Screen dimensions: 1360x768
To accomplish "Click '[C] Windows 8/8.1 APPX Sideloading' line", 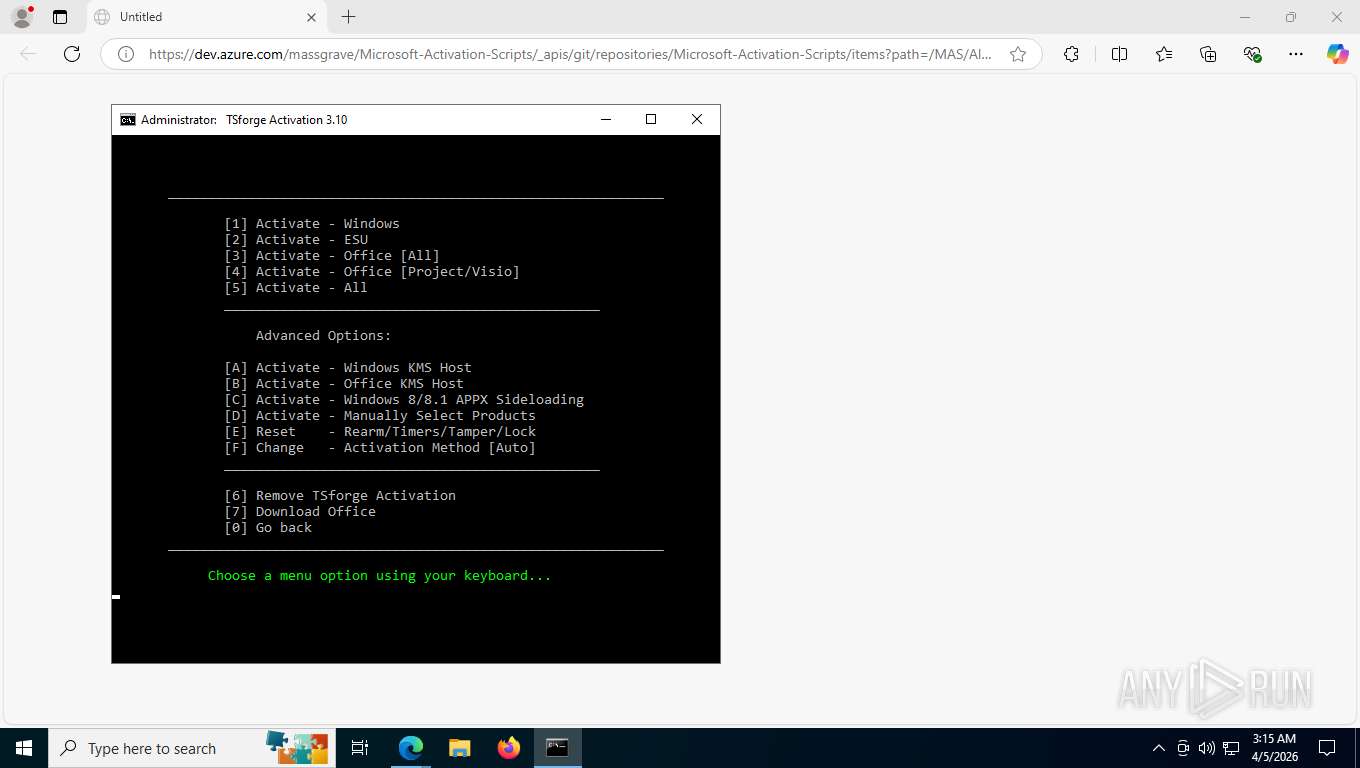I will (404, 399).
